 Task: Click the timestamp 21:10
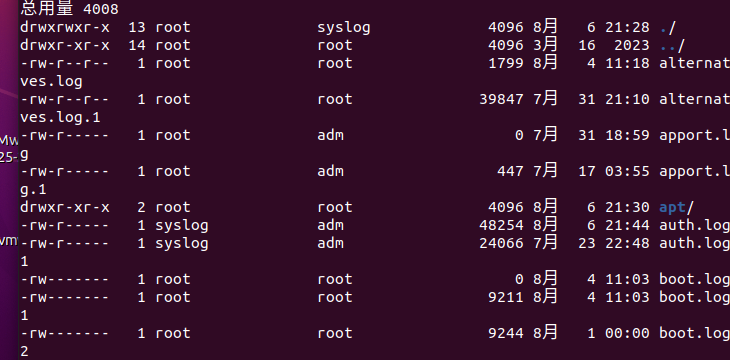[x=627, y=100]
